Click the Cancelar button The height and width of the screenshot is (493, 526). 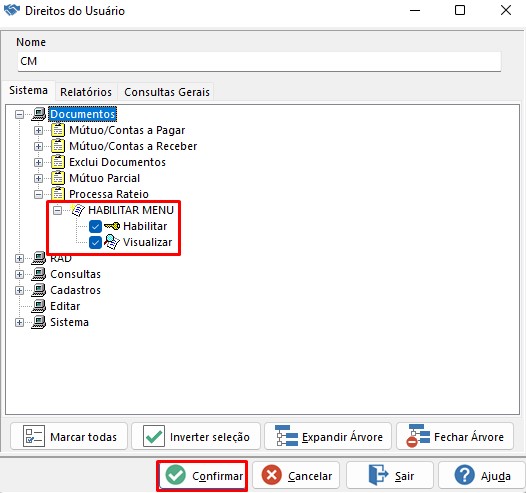click(x=296, y=475)
